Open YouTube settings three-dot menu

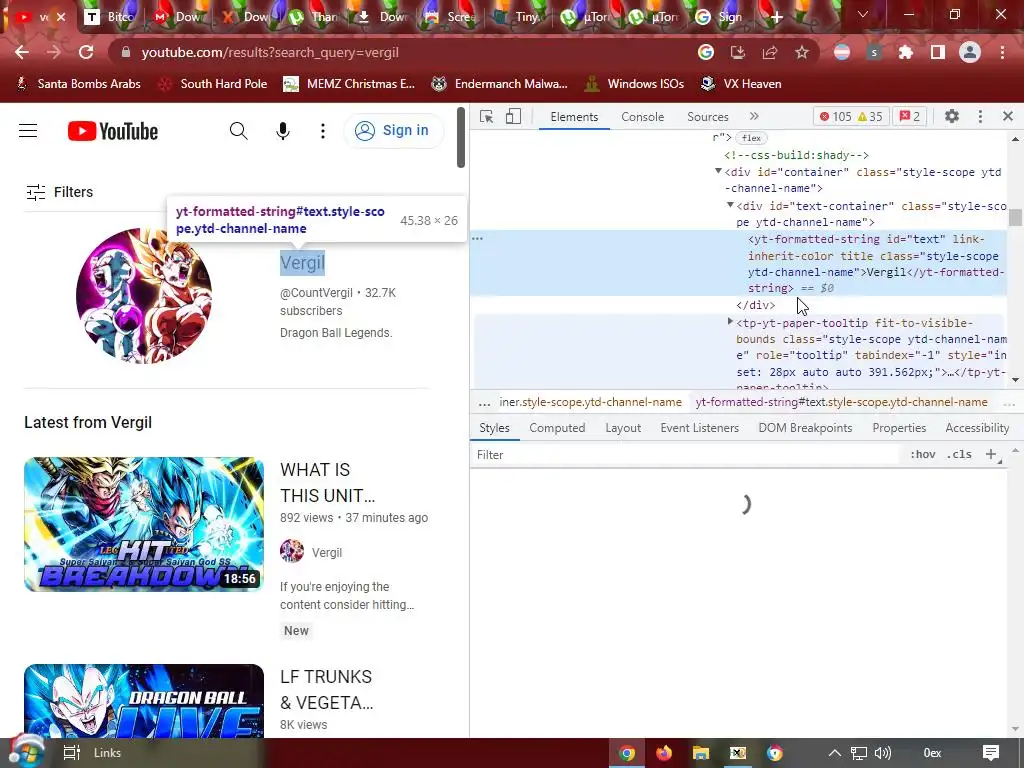click(x=323, y=131)
